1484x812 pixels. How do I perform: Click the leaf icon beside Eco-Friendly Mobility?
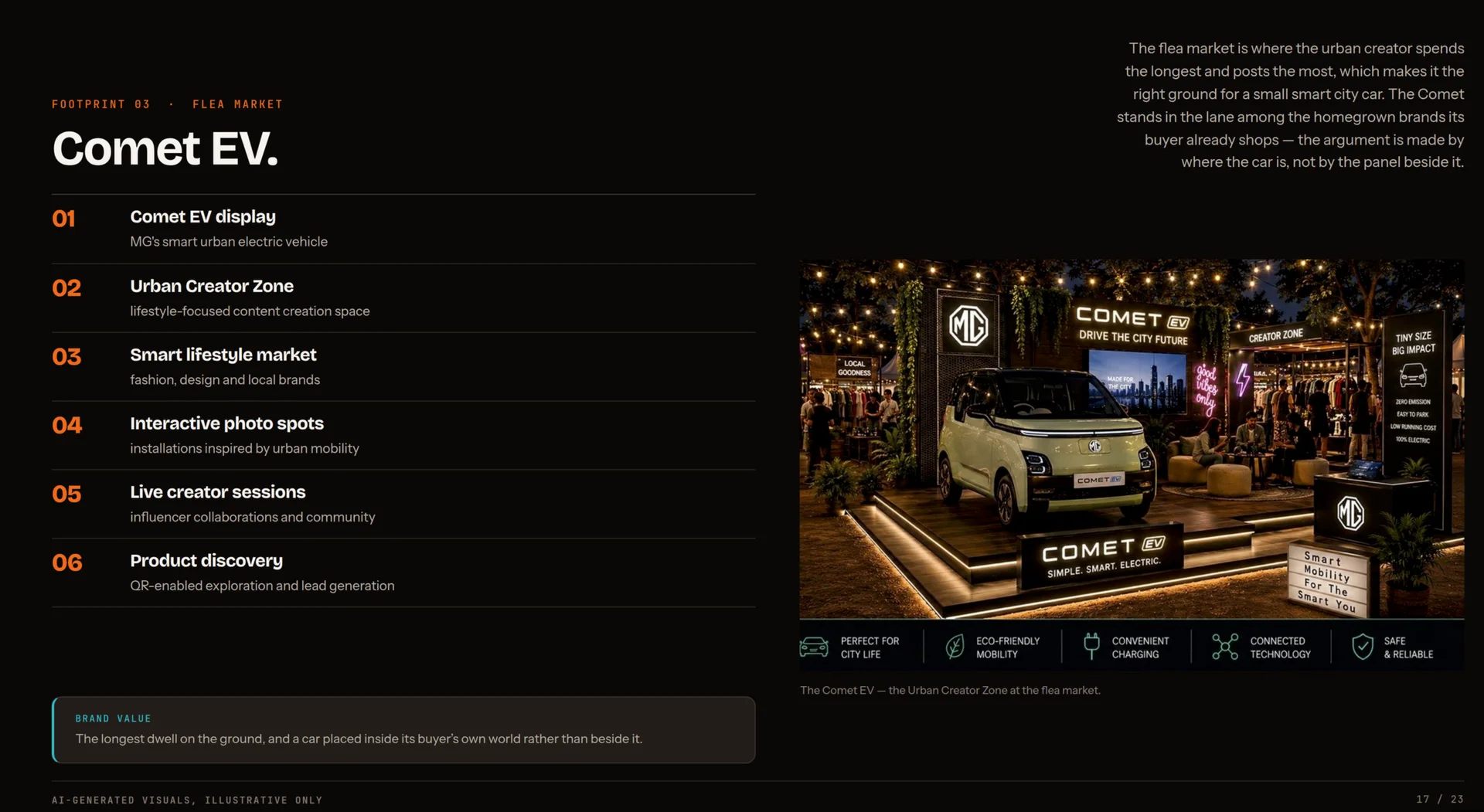coord(955,647)
